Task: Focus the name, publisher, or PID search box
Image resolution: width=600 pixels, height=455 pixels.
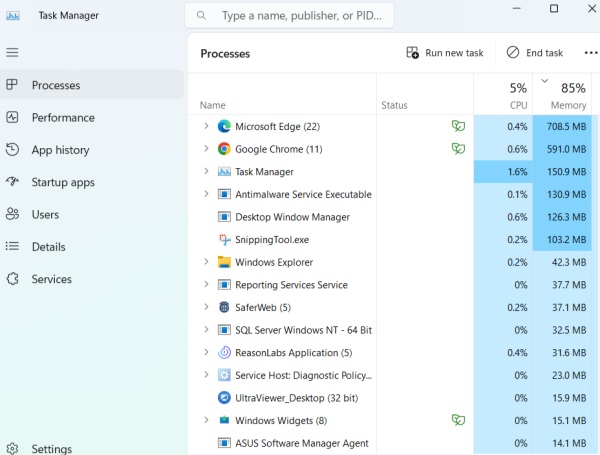Action: (x=289, y=16)
